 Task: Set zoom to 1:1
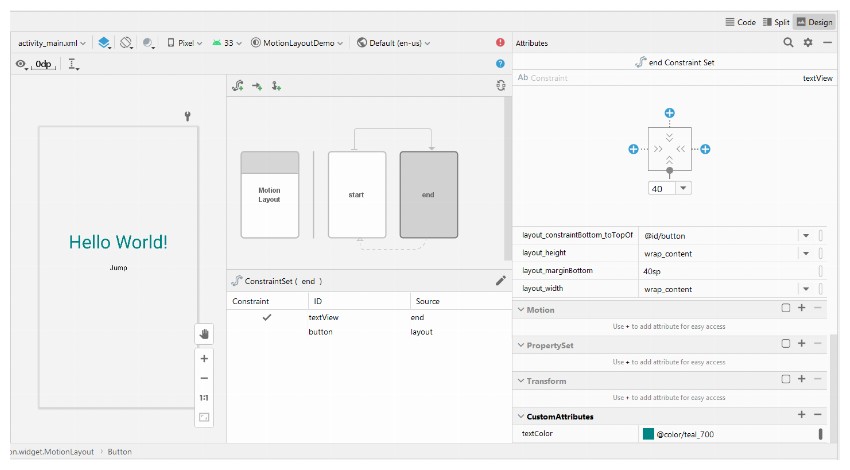click(x=204, y=398)
